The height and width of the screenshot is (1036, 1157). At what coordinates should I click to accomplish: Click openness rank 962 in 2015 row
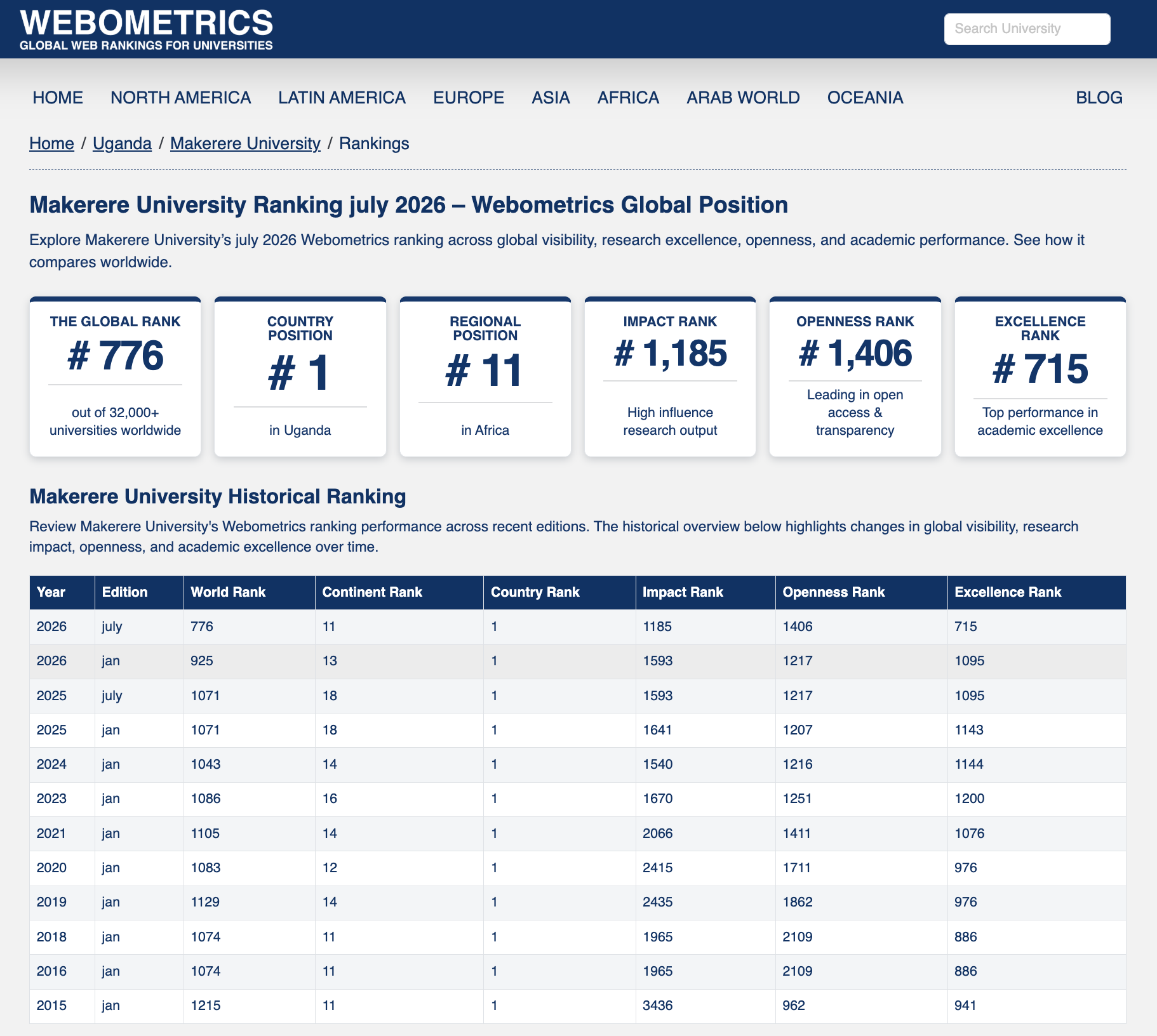862,1006
